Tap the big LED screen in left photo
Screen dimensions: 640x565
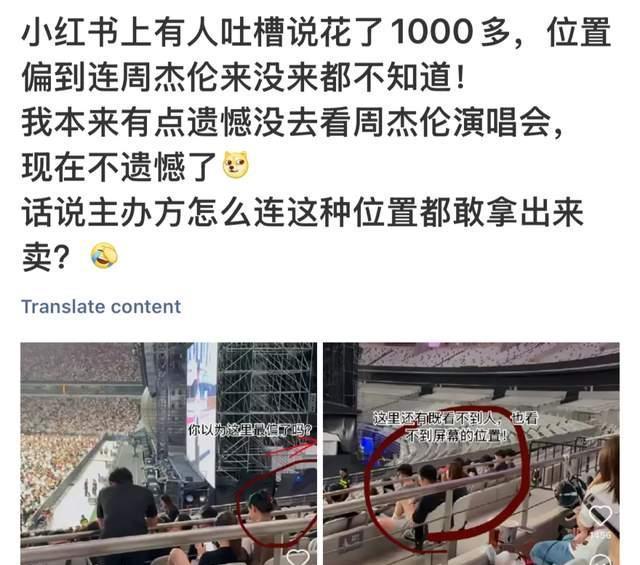pyautogui.click(x=201, y=412)
